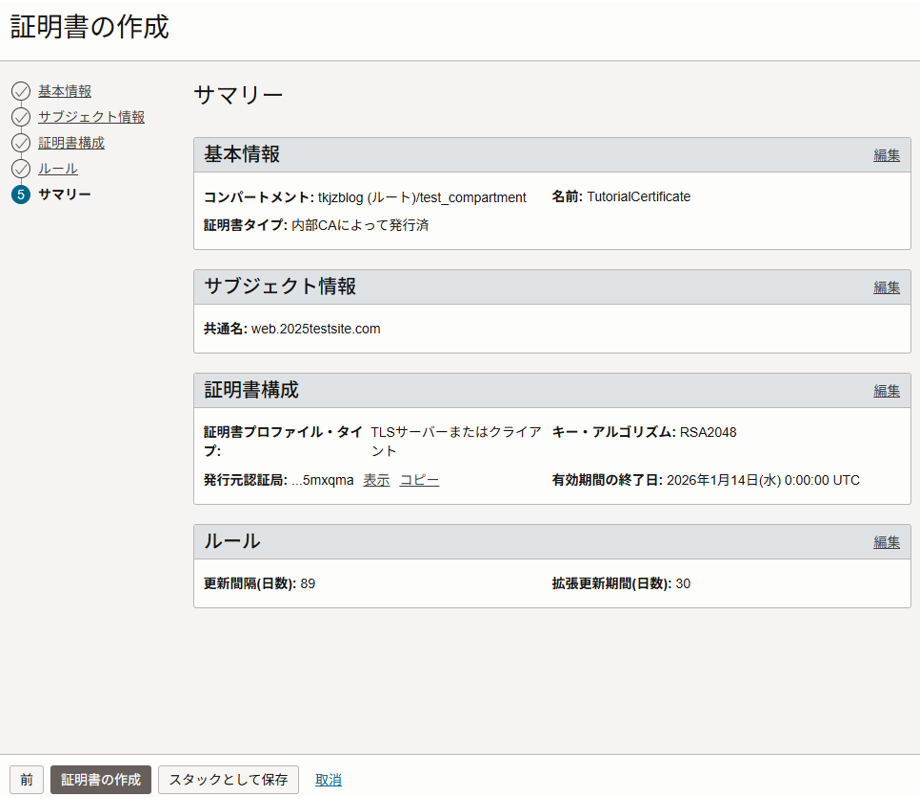Image resolution: width=922 pixels, height=802 pixels.
Task: Click the checkmark icon beside サブジェクト情報 step
Action: click(x=21, y=117)
